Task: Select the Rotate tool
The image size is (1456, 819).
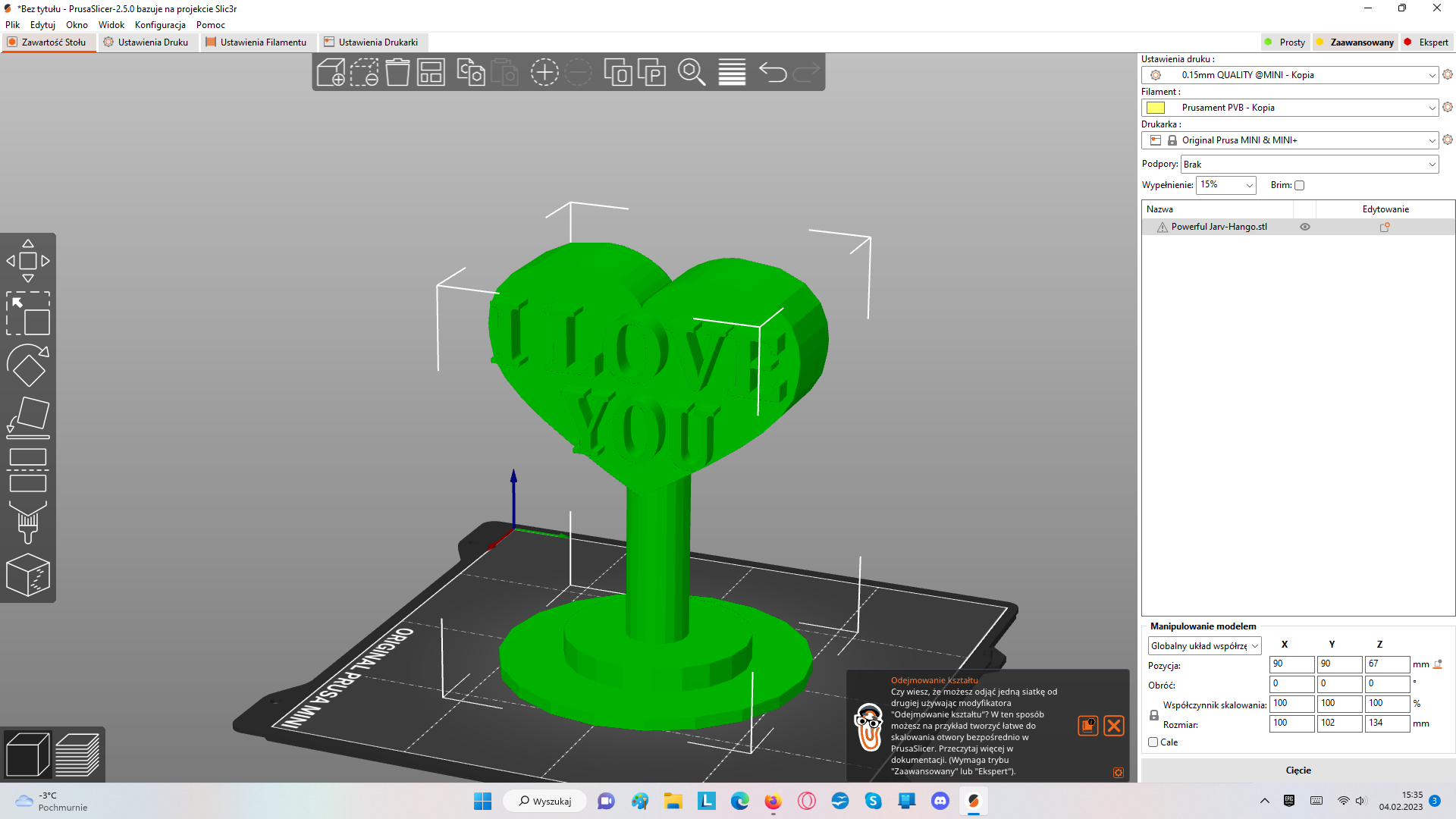Action: (28, 366)
